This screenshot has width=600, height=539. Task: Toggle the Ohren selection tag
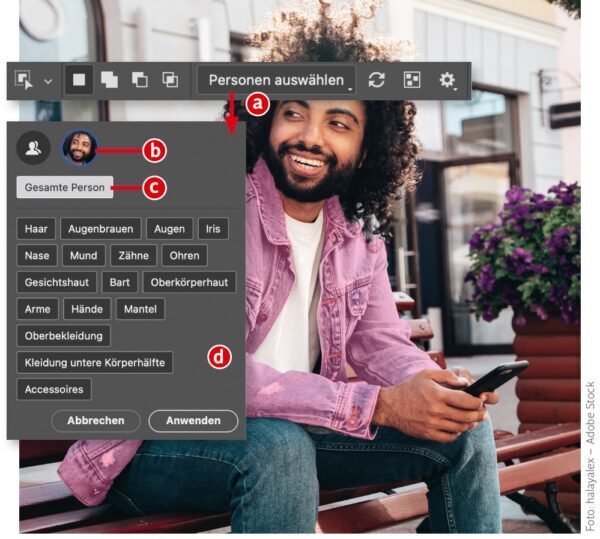tap(184, 256)
